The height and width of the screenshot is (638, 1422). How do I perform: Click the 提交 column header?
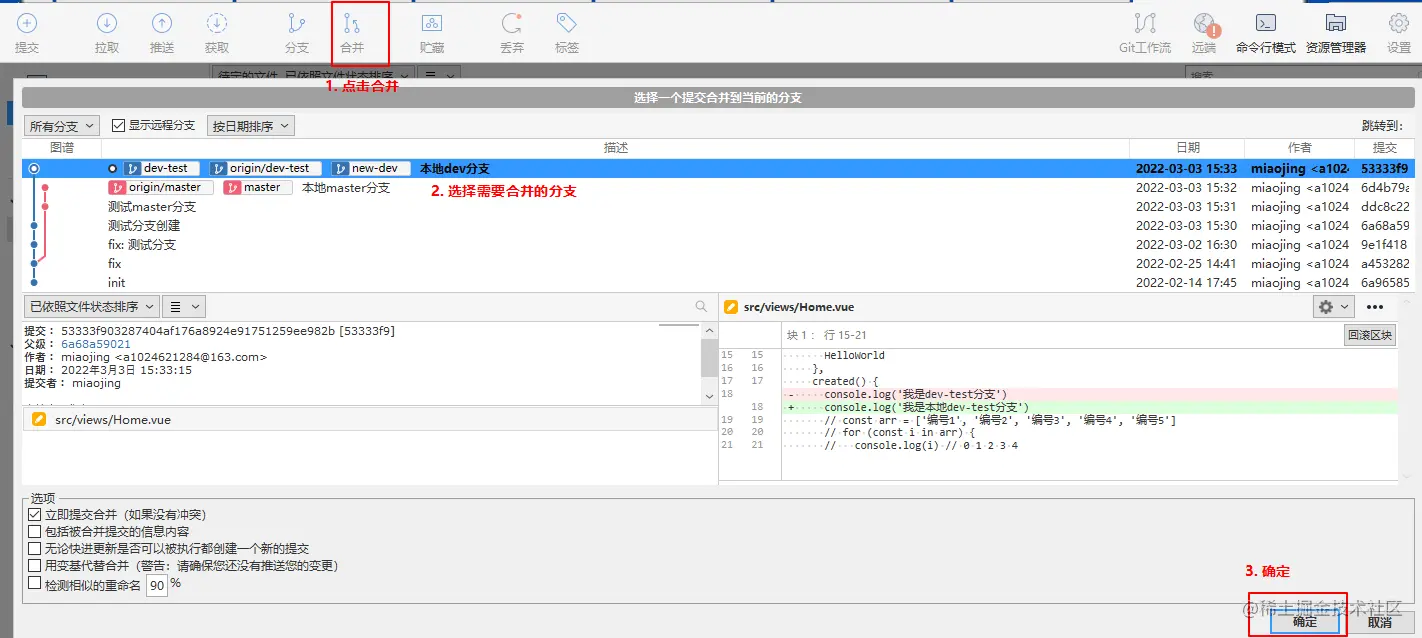(x=1385, y=148)
